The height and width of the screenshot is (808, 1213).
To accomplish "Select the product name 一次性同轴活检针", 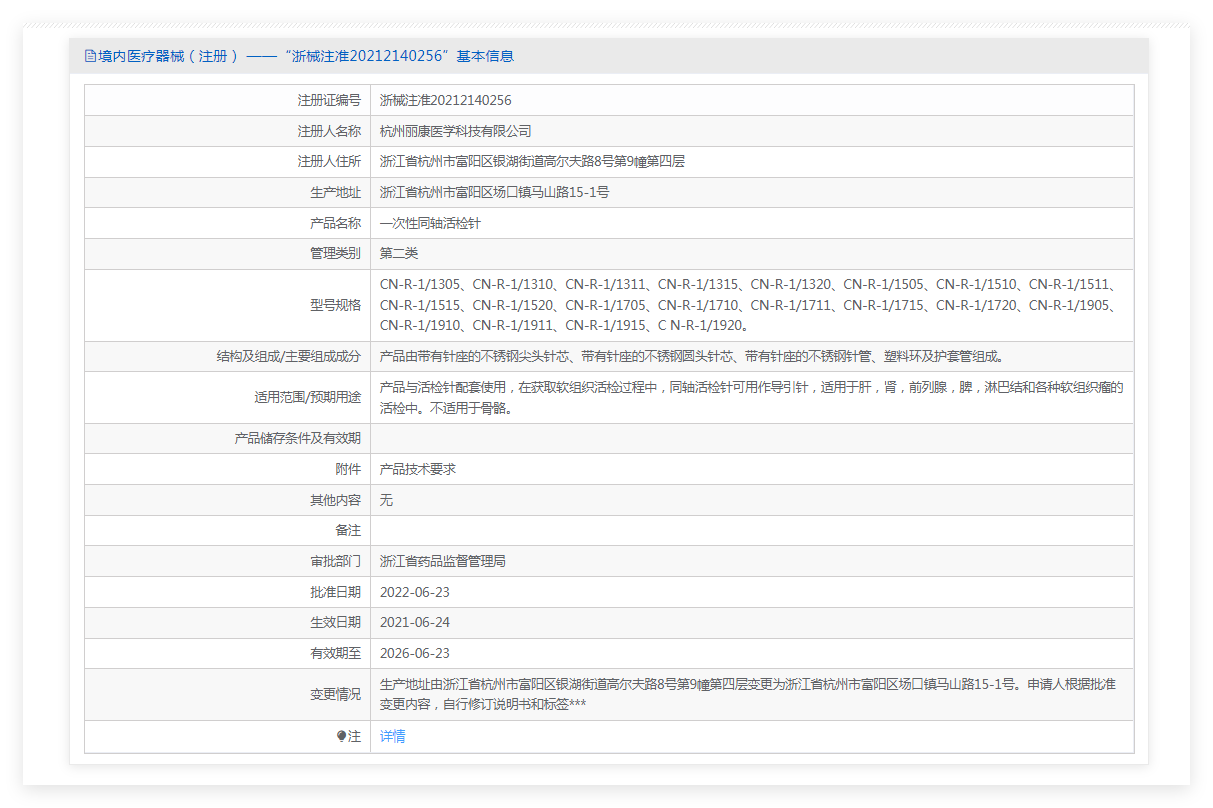I will pyautogui.click(x=430, y=223).
